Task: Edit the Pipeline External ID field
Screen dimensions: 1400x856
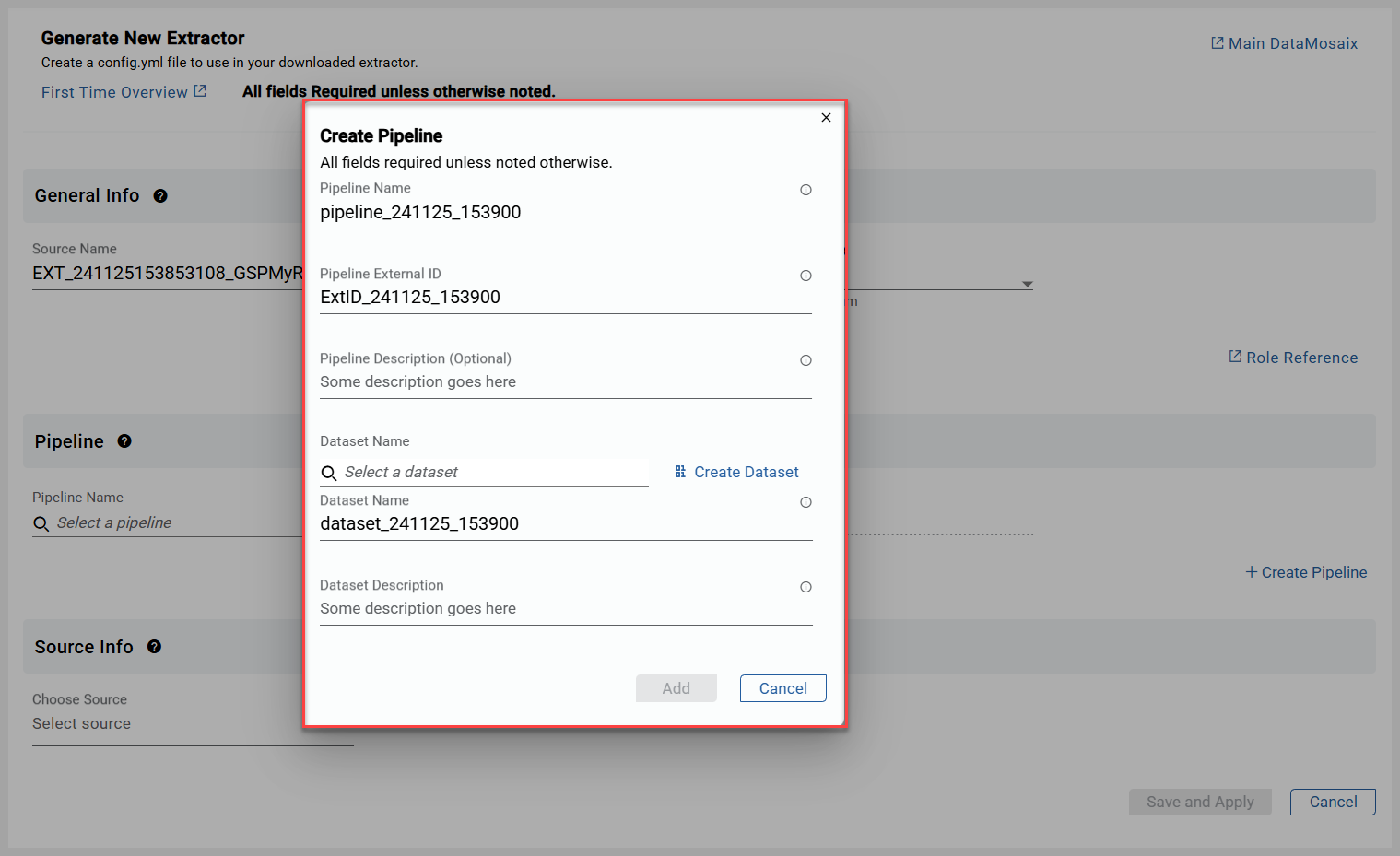Action: [x=565, y=298]
